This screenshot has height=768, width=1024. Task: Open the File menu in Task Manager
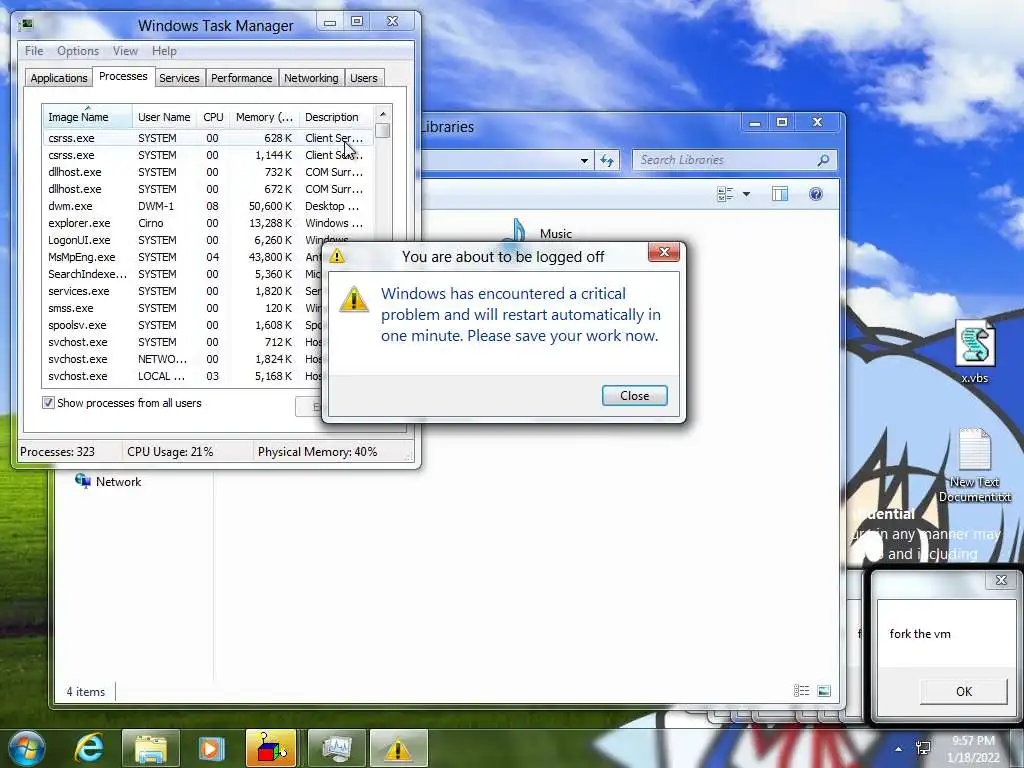point(34,51)
